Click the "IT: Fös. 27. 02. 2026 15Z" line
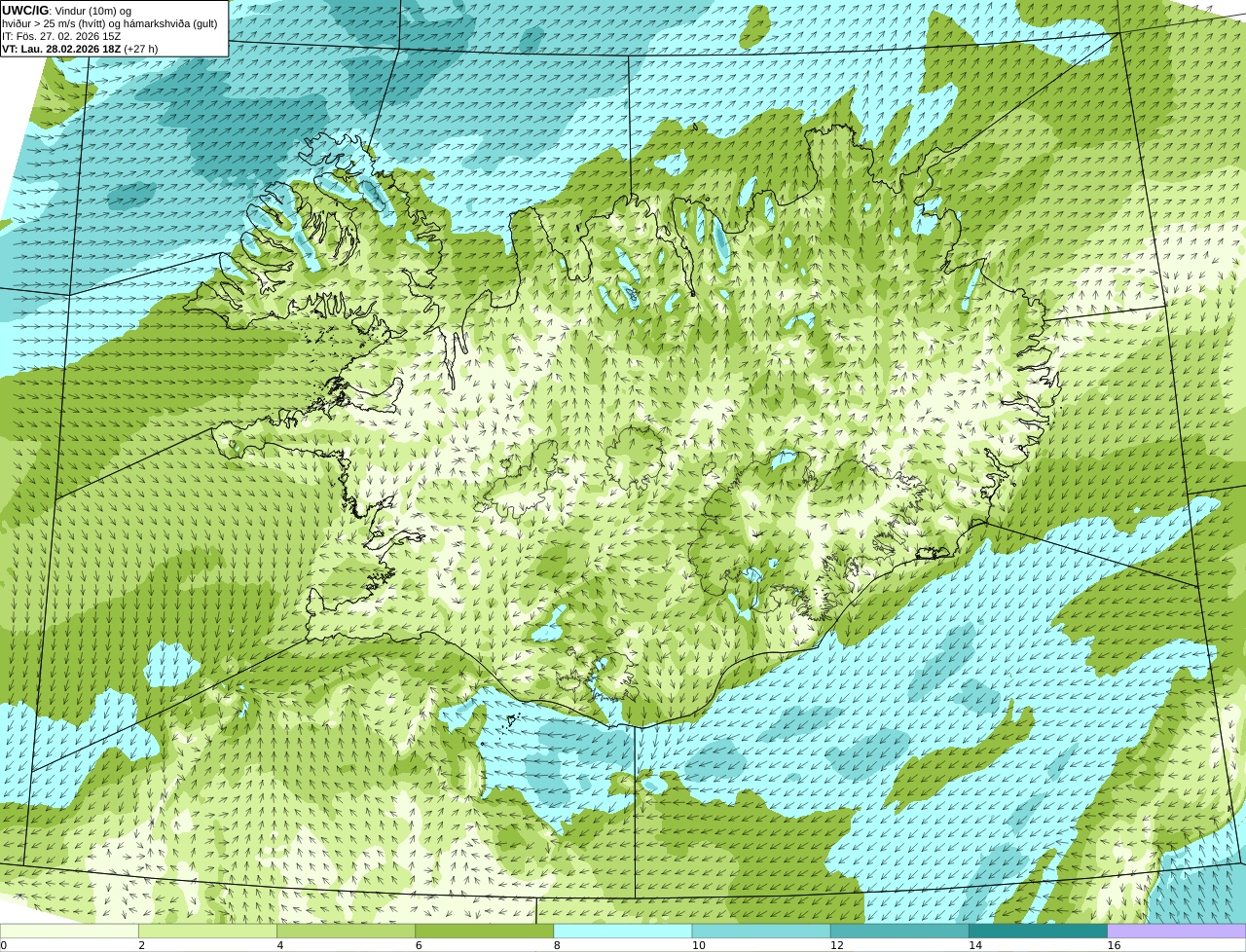The width and height of the screenshot is (1246, 952). pyautogui.click(x=61, y=36)
